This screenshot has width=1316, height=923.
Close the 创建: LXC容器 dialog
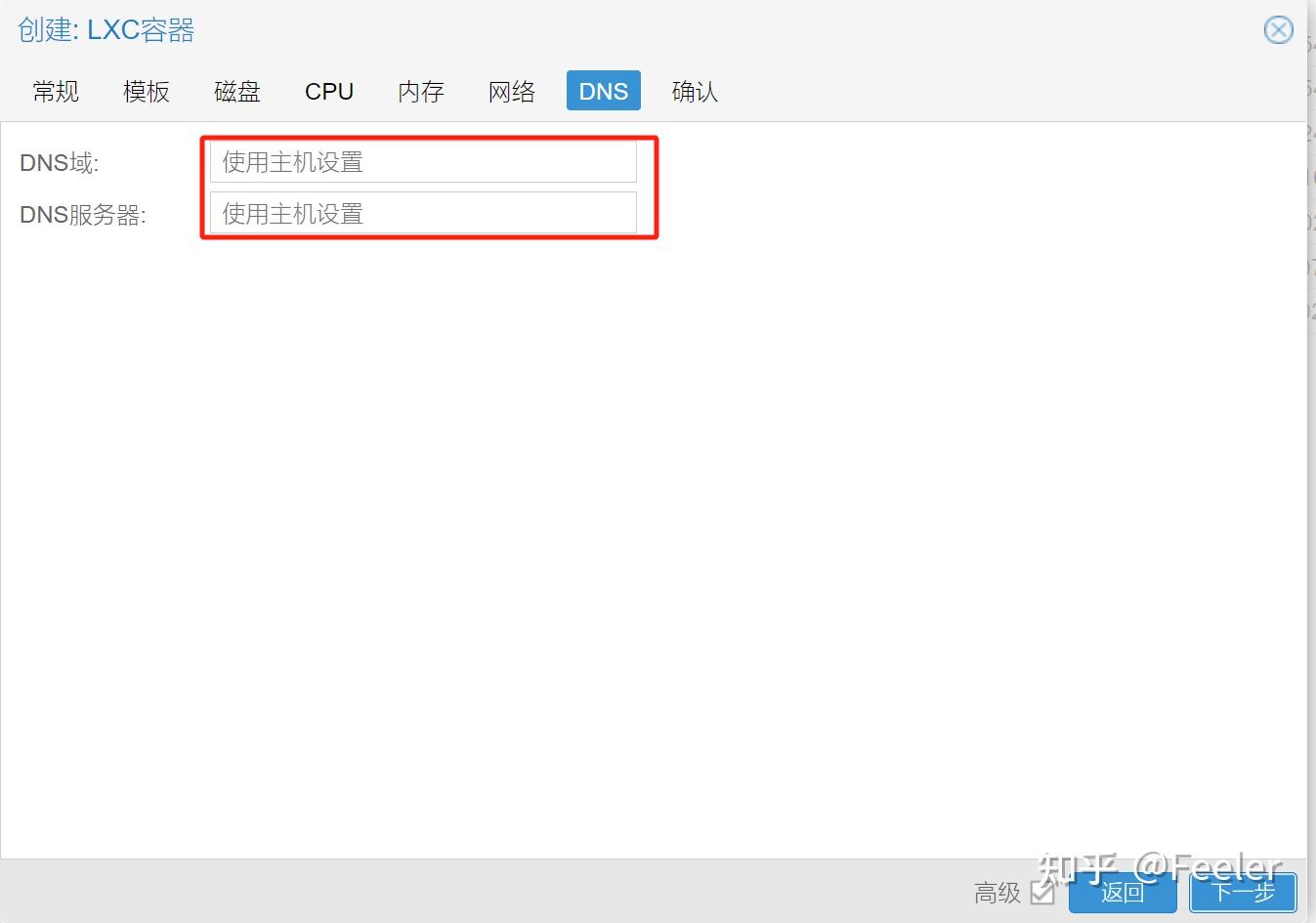click(x=1278, y=29)
